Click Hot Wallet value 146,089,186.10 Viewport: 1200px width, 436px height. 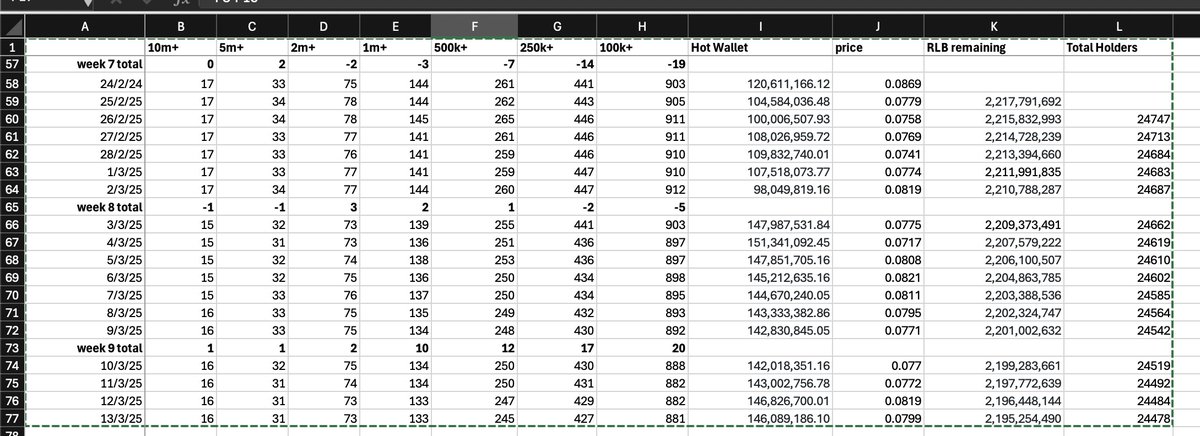[x=759, y=417]
